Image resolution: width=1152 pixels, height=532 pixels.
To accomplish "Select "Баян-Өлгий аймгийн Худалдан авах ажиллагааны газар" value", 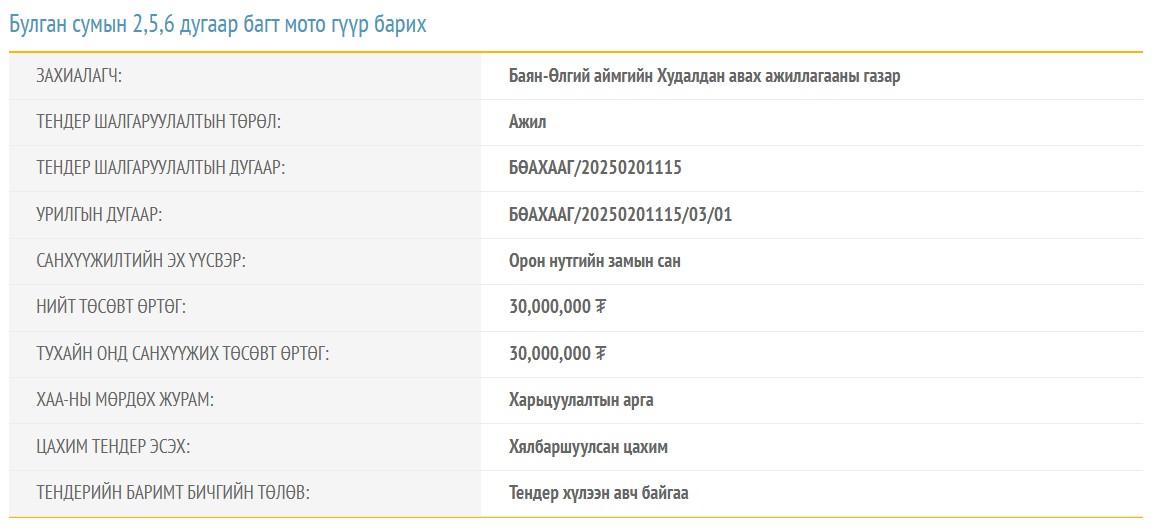I will pos(704,76).
